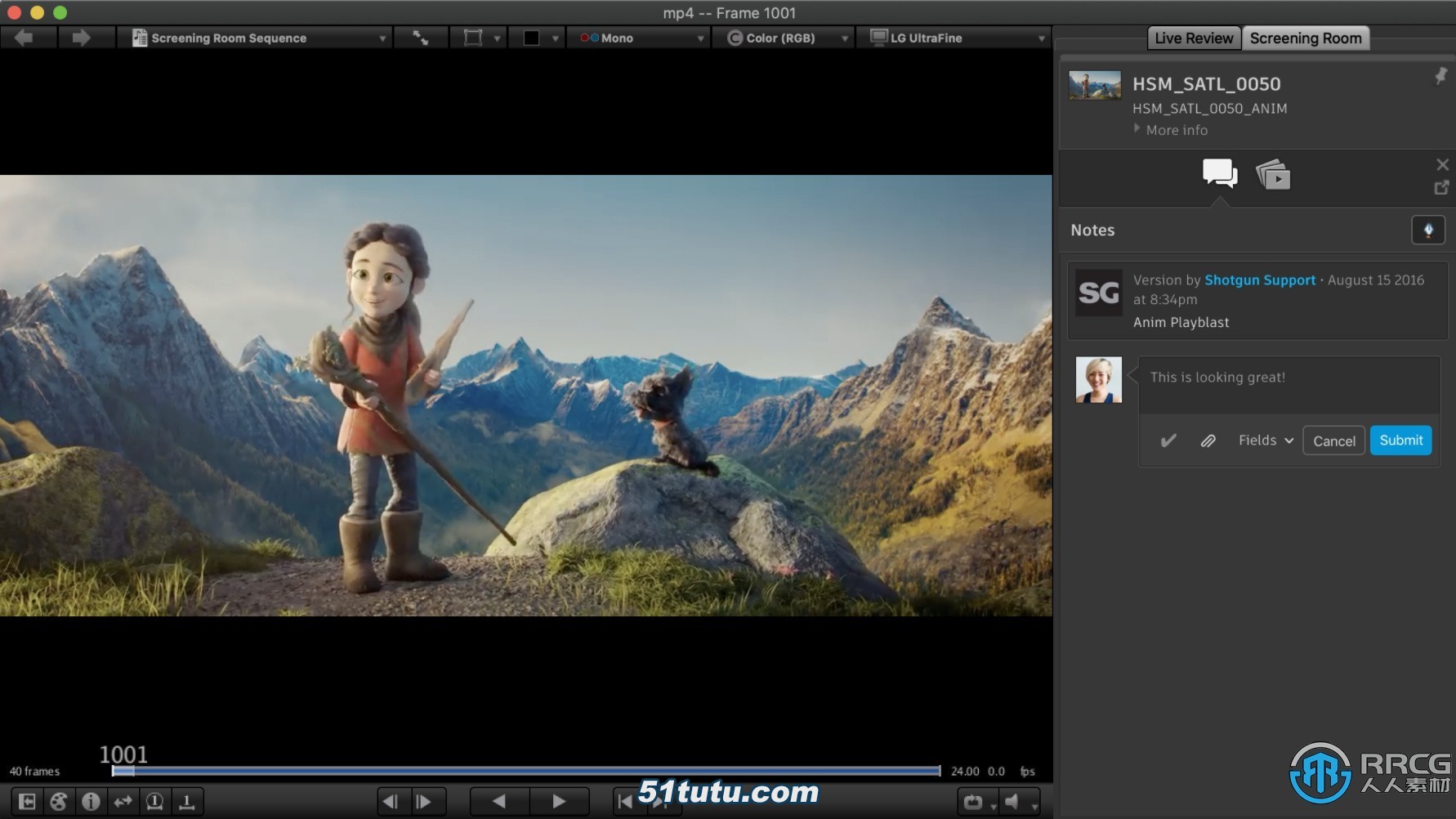The height and width of the screenshot is (819, 1456).
Task: Click the 24.00 fps value
Action: point(965,771)
